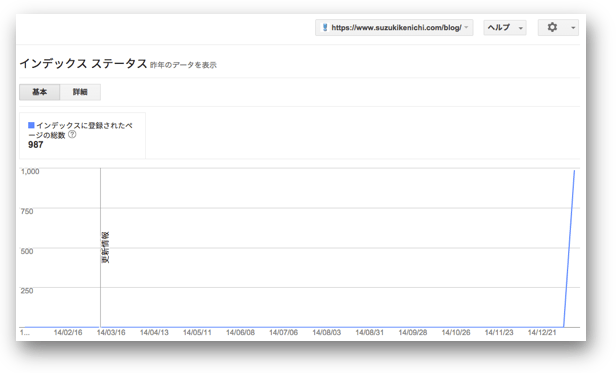Viewport: 616px width, 373px height.
Task: Open the ヘルプ help dropdown
Action: pyautogui.click(x=505, y=28)
